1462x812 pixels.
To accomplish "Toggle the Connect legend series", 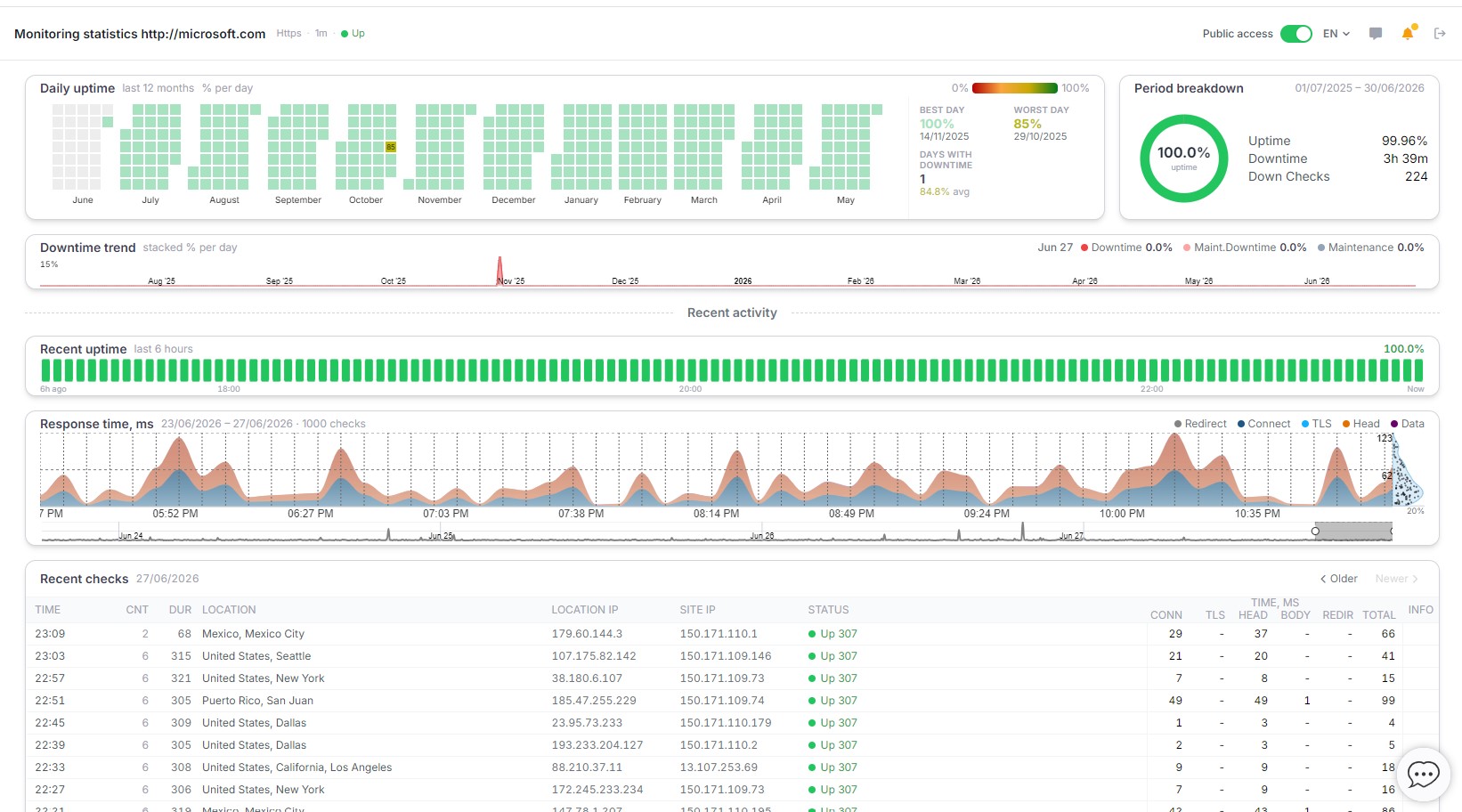I will click(1263, 424).
